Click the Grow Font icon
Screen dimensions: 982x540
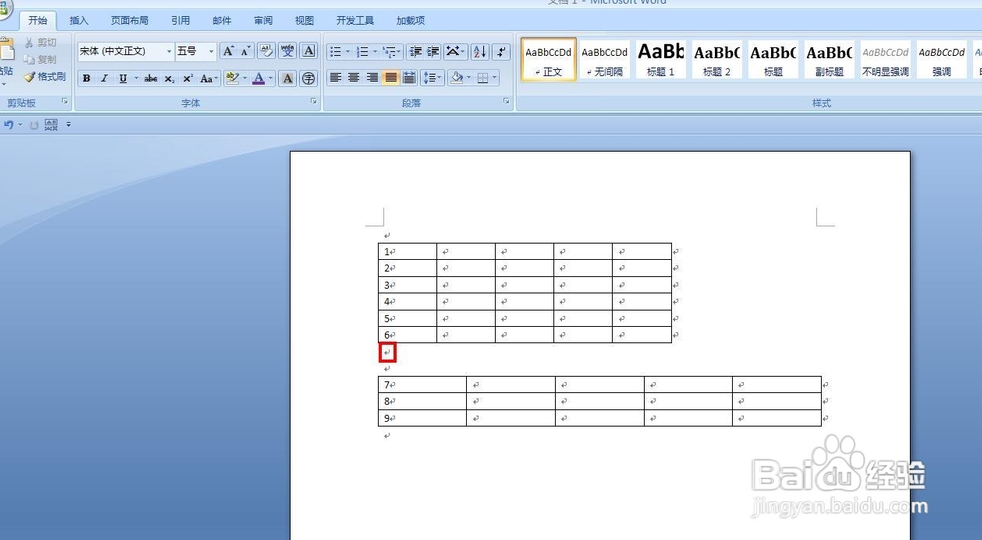(x=229, y=51)
